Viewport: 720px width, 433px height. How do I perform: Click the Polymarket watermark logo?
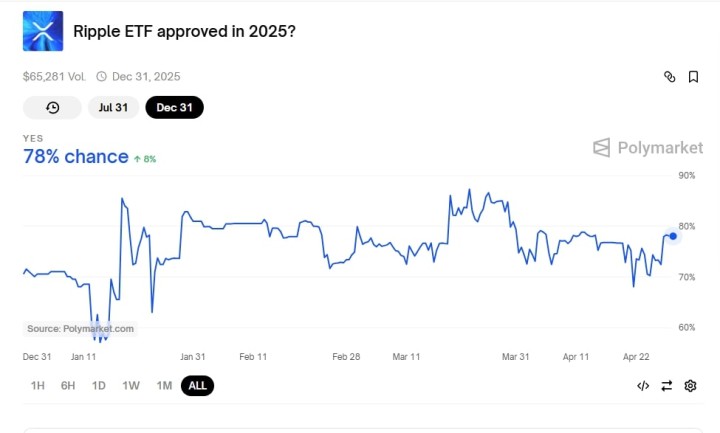click(x=647, y=148)
